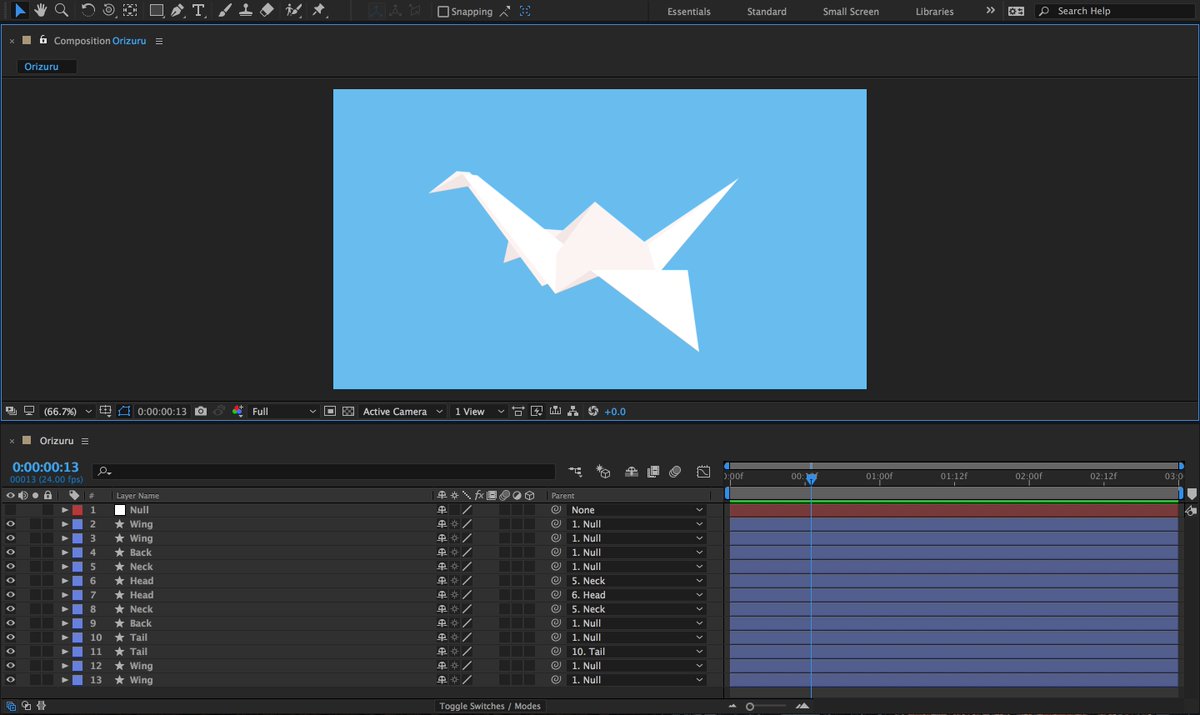Pick the Brush tool

224,11
